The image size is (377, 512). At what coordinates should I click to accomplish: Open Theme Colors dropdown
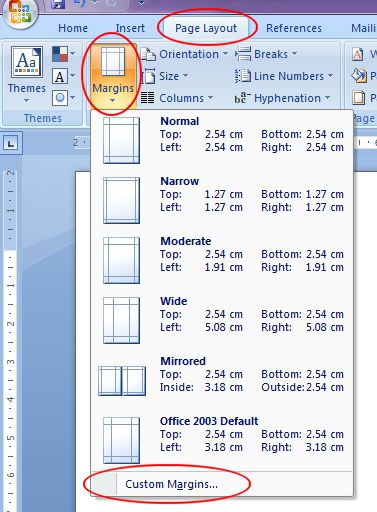click(x=64, y=54)
